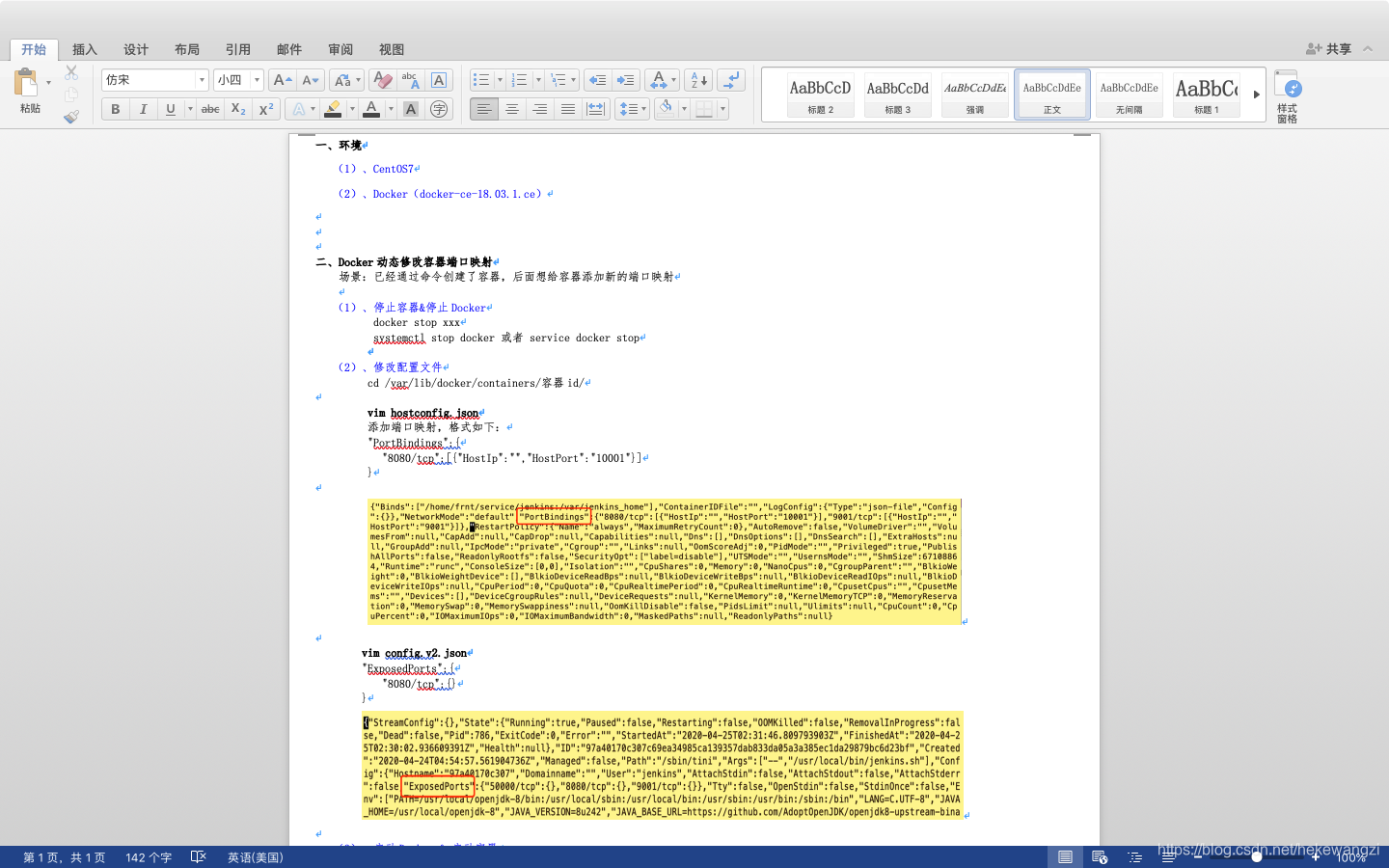
Task: Click the Paste (粘贴) clipboard icon
Action: [x=27, y=82]
